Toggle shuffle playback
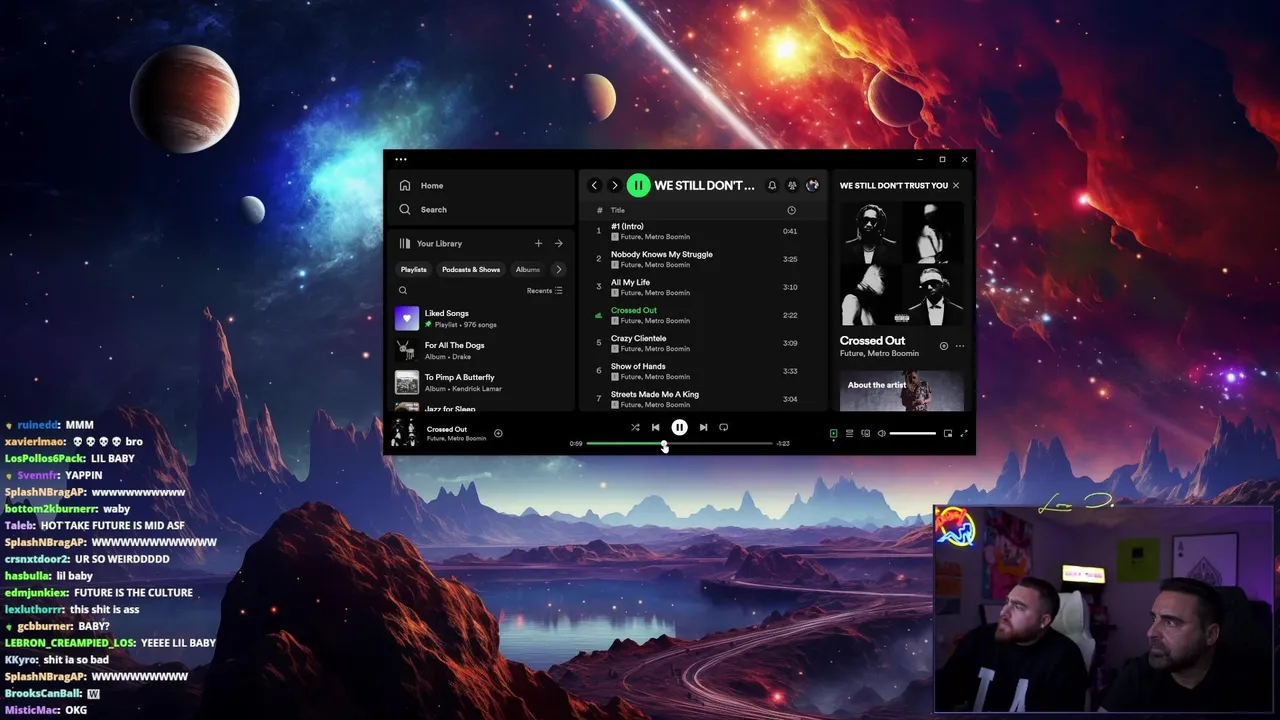This screenshot has width=1280, height=720. click(x=635, y=427)
